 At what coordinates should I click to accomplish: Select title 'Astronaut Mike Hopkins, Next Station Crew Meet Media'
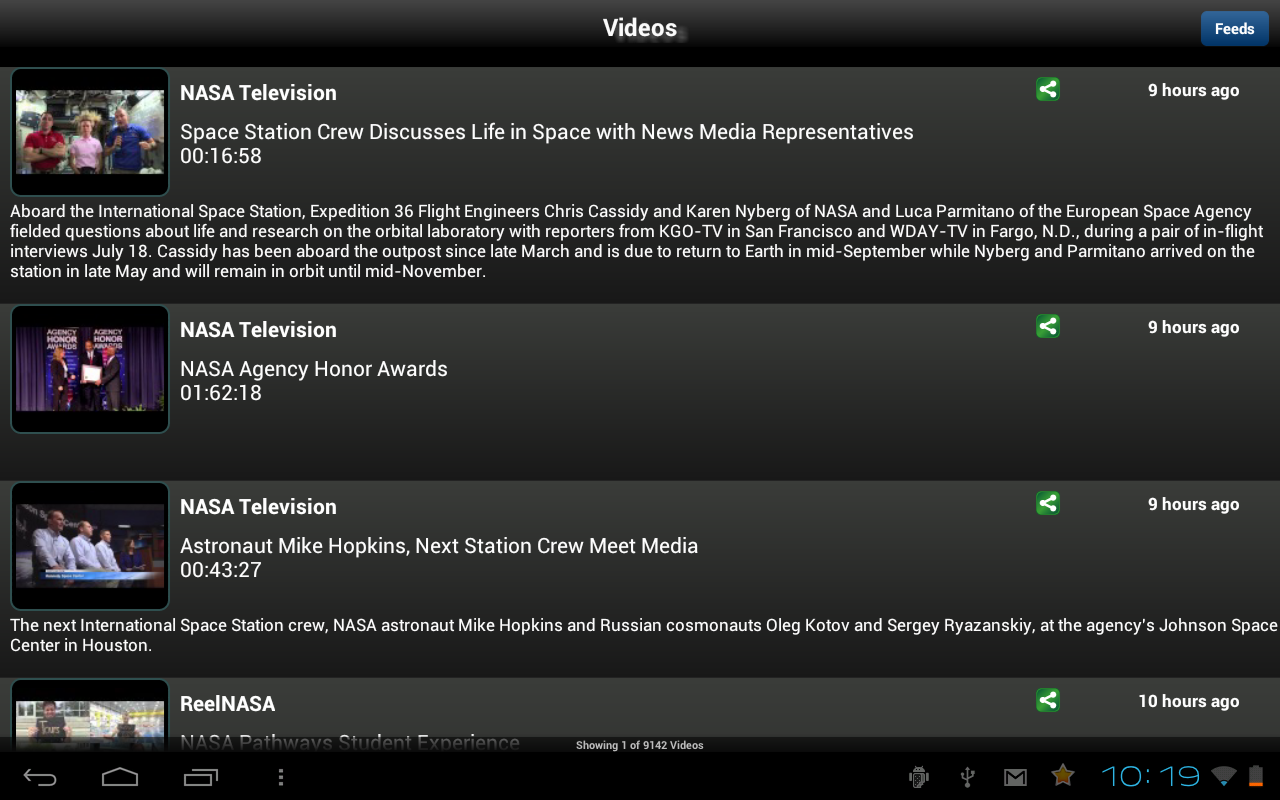coord(439,546)
